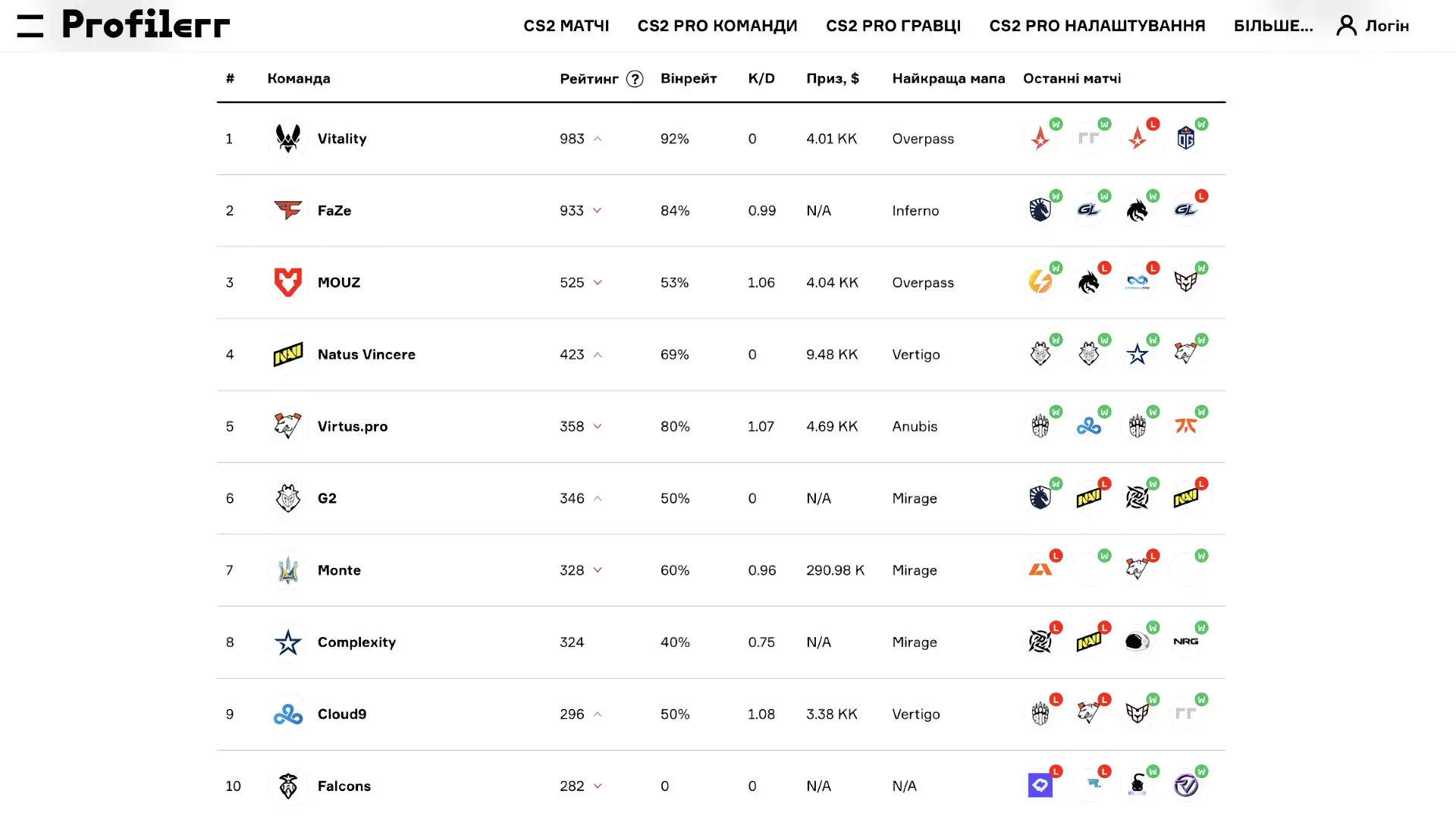This screenshot has height=819, width=1456.
Task: Open the Cloud9 match icon in Virtus.pro row
Action: pyautogui.click(x=1089, y=426)
